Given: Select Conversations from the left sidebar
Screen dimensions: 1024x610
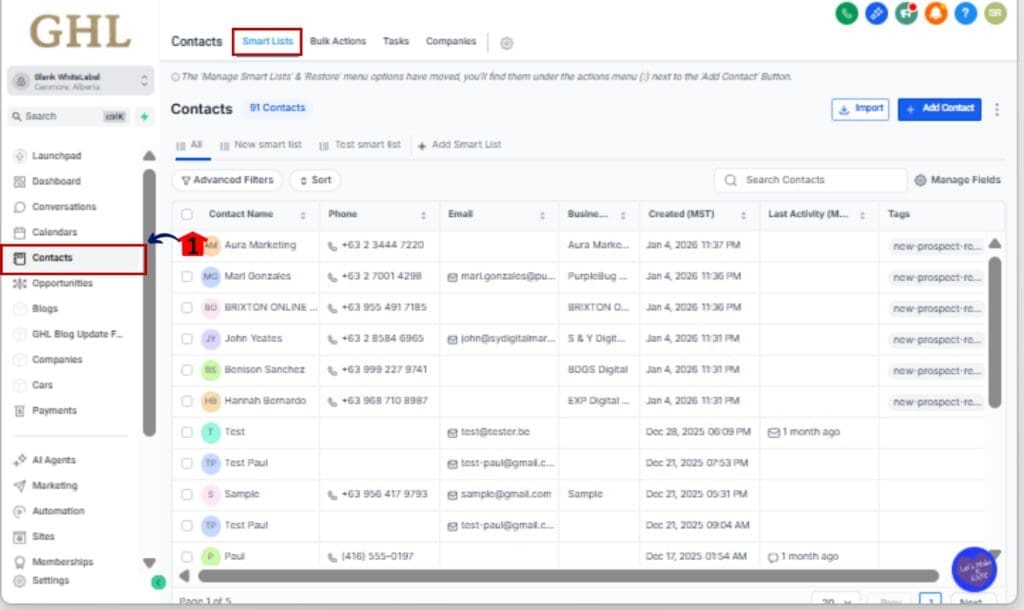Looking at the screenshot, I should coord(63,207).
